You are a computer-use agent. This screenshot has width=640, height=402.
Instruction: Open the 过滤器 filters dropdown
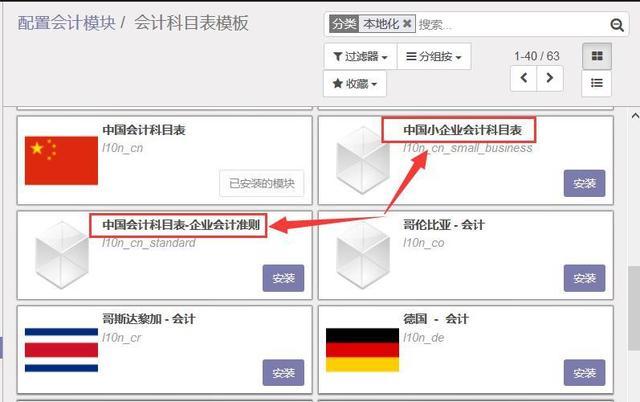click(x=360, y=56)
